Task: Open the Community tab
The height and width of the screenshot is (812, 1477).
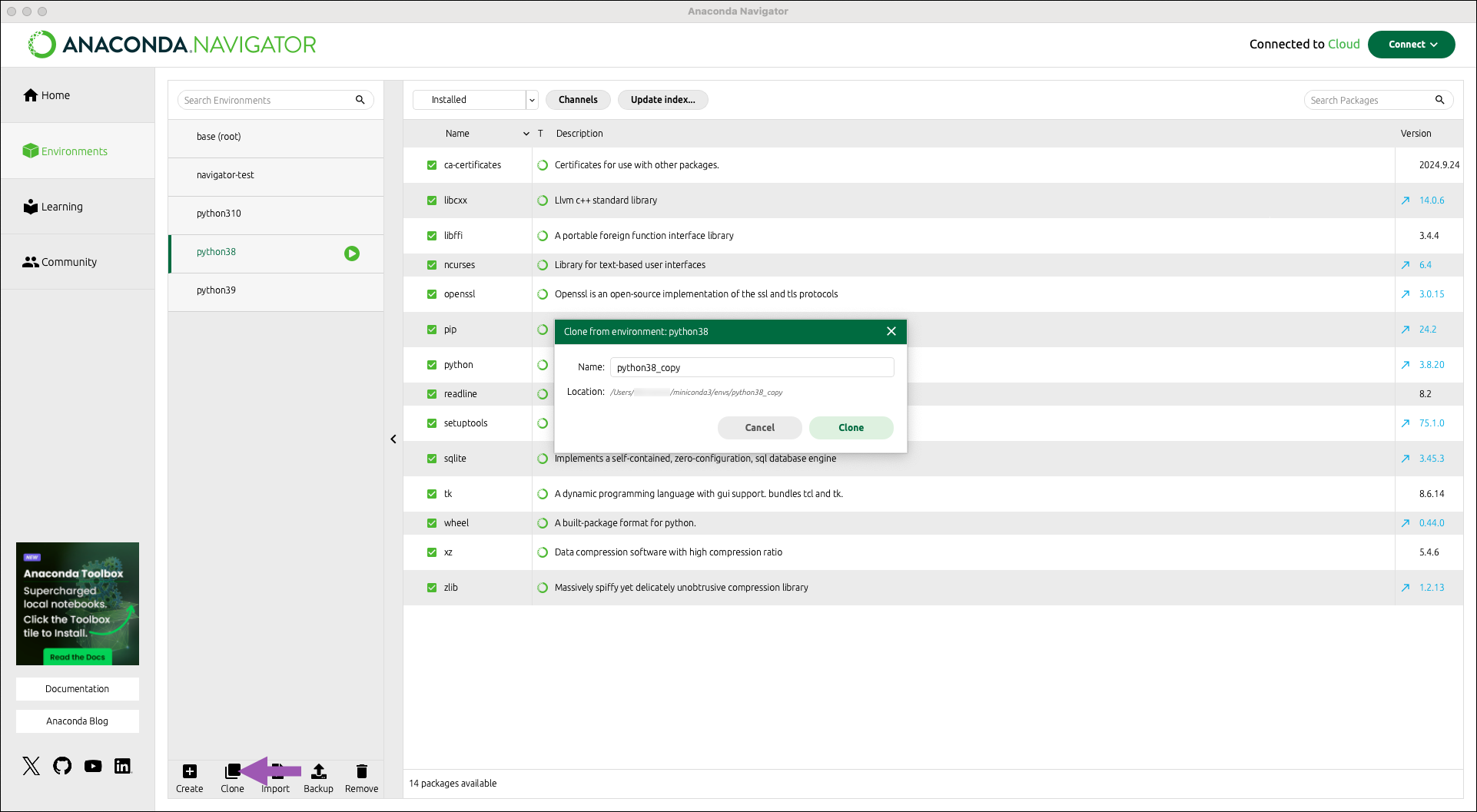Action: pos(78,262)
